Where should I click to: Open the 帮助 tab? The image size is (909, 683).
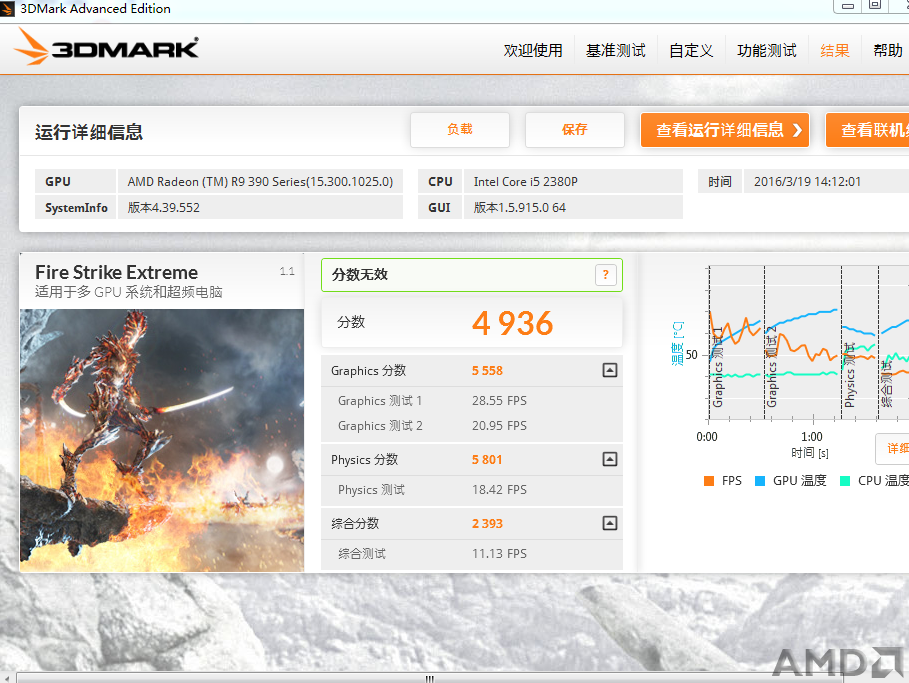(888, 50)
